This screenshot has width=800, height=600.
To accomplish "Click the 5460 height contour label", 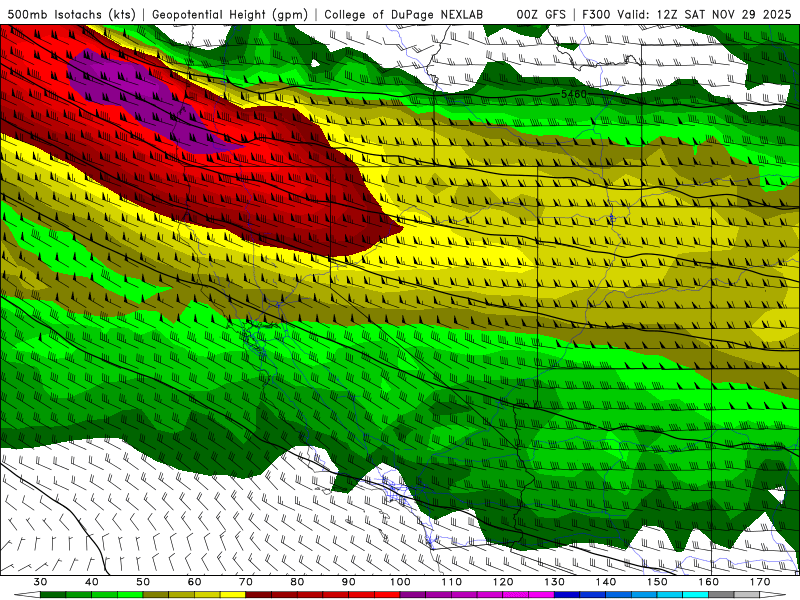I will 573,94.
